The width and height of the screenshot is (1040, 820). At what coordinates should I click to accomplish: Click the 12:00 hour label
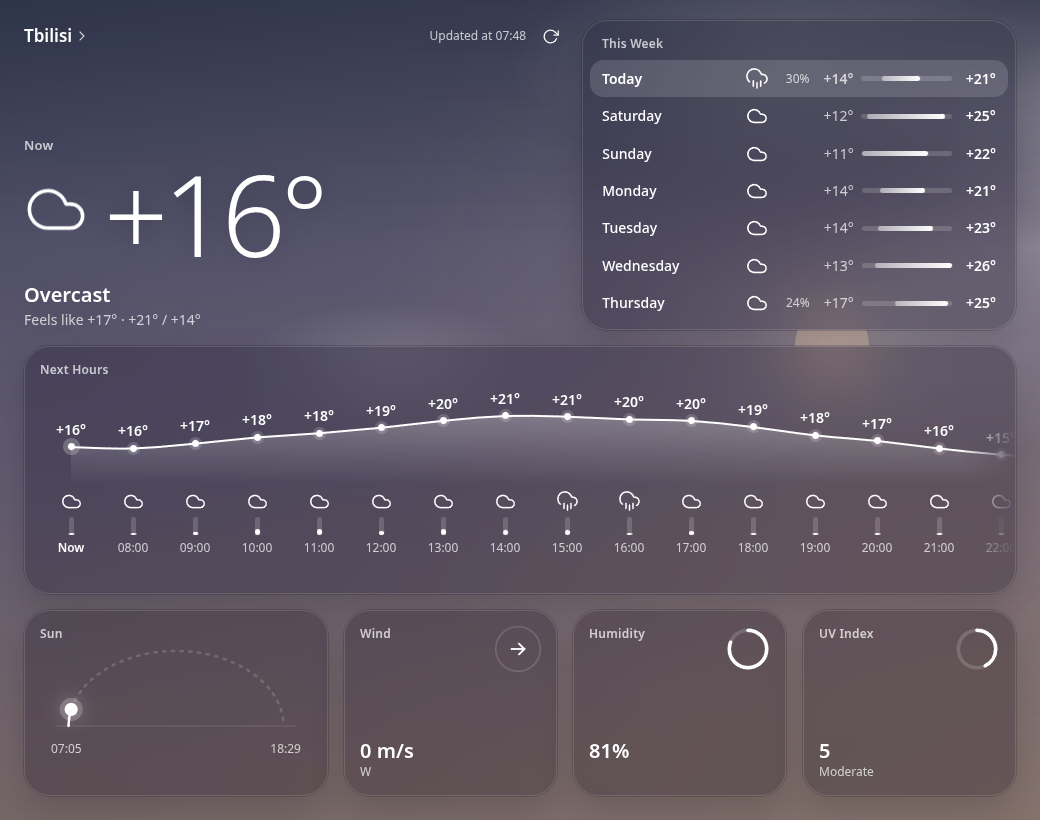point(381,548)
